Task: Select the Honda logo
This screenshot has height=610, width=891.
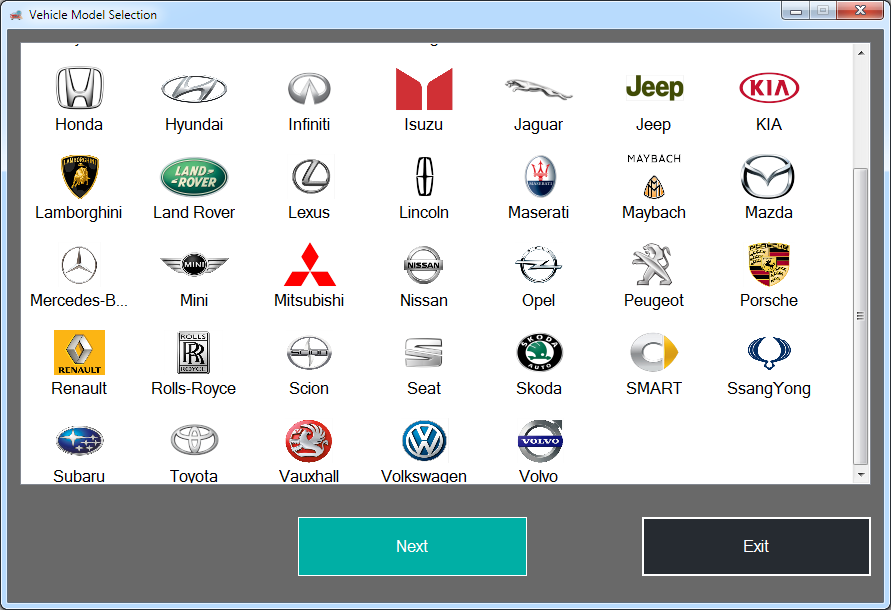Action: 80,88
